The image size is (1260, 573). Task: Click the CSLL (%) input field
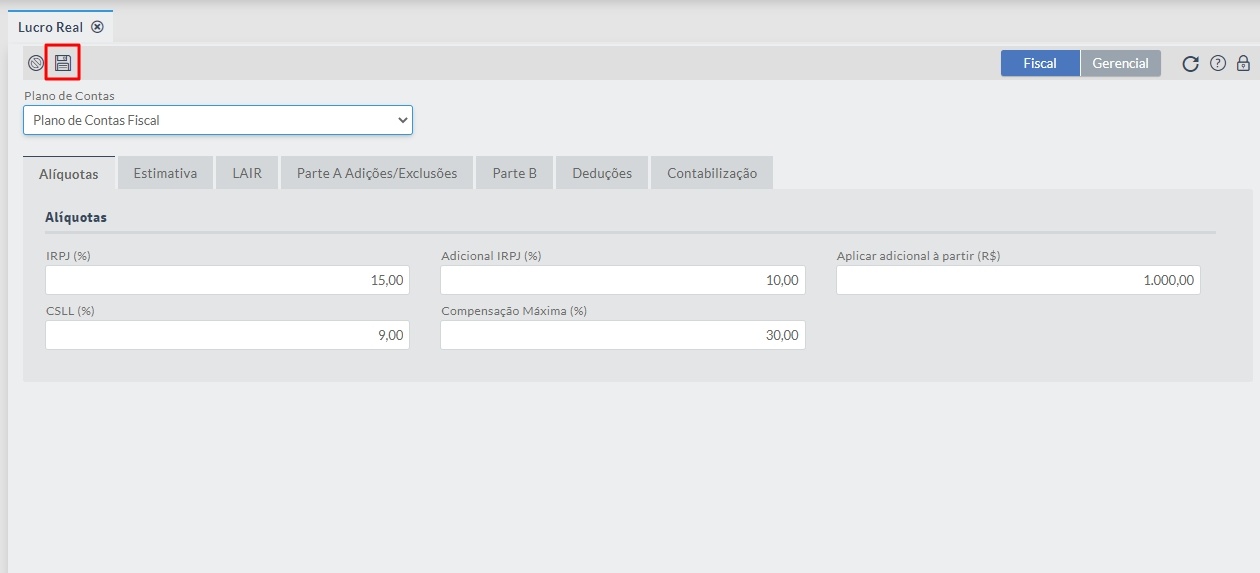227,335
